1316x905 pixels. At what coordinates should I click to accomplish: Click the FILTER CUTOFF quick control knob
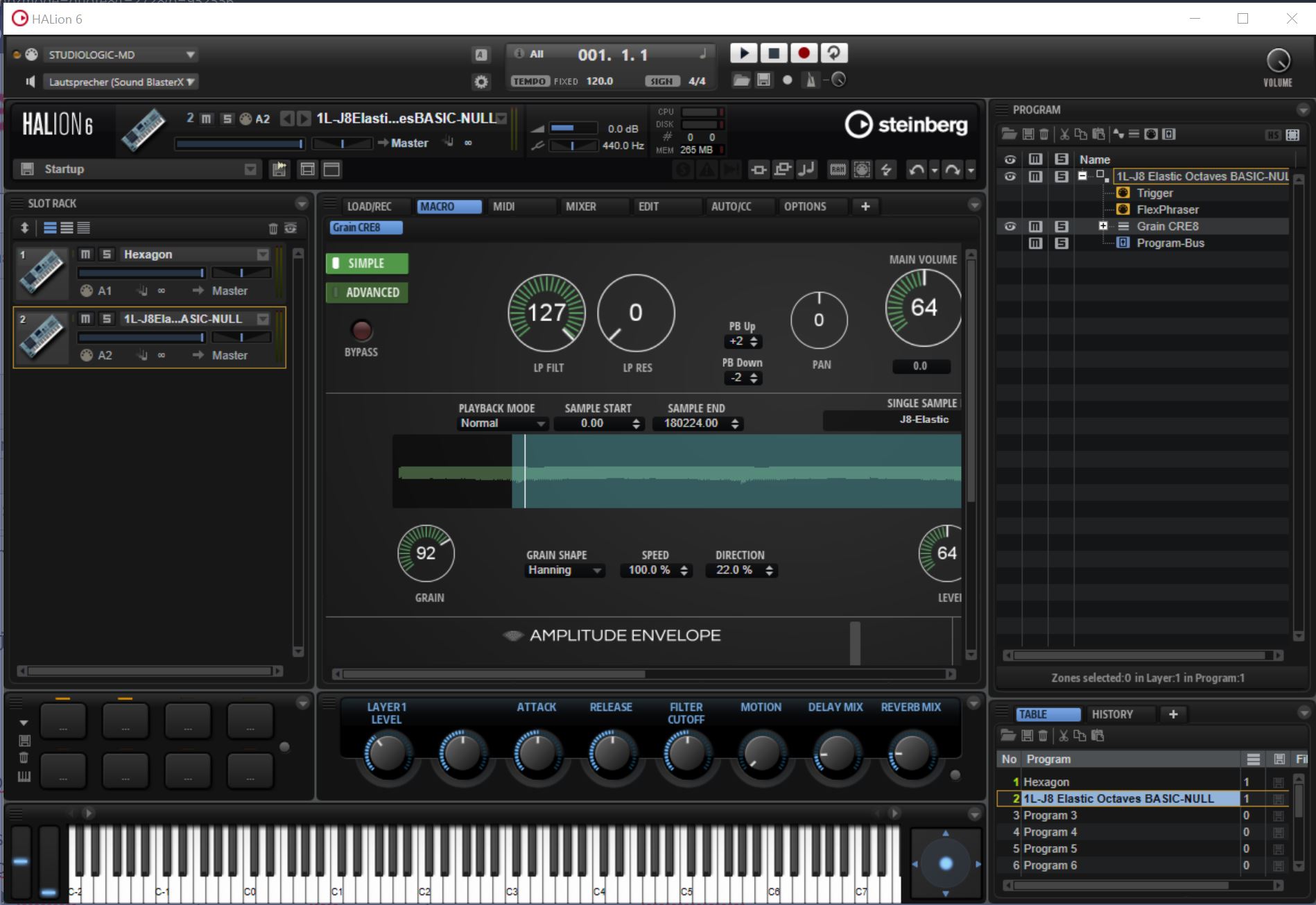click(686, 755)
